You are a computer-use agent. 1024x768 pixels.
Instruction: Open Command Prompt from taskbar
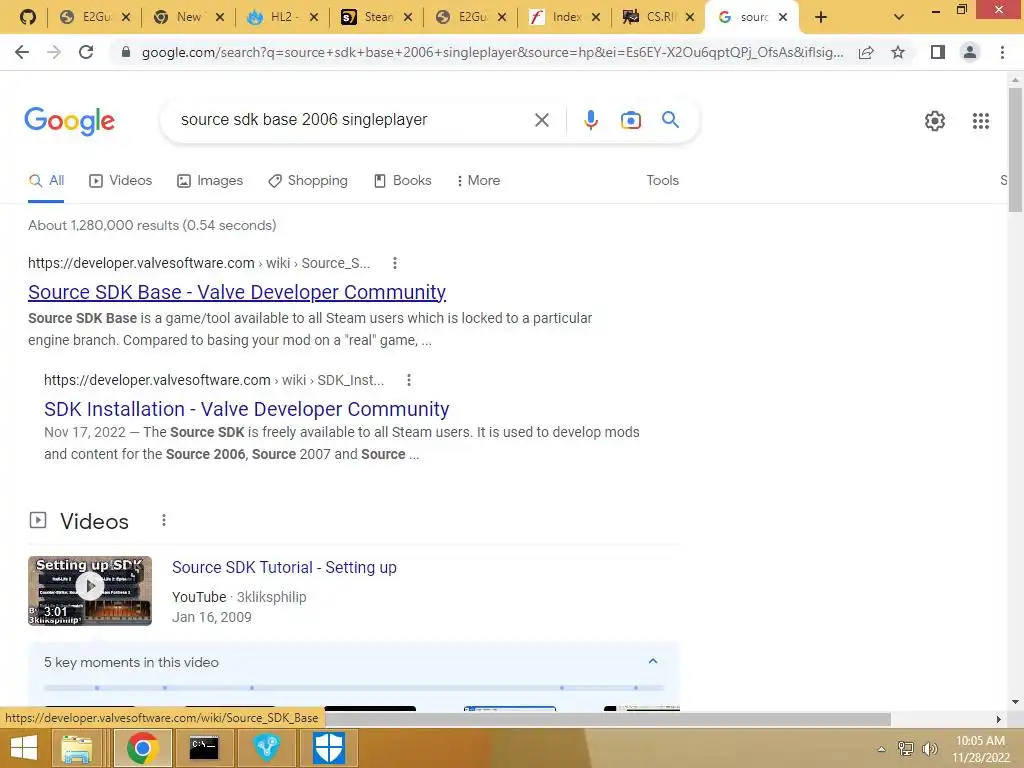click(204, 748)
